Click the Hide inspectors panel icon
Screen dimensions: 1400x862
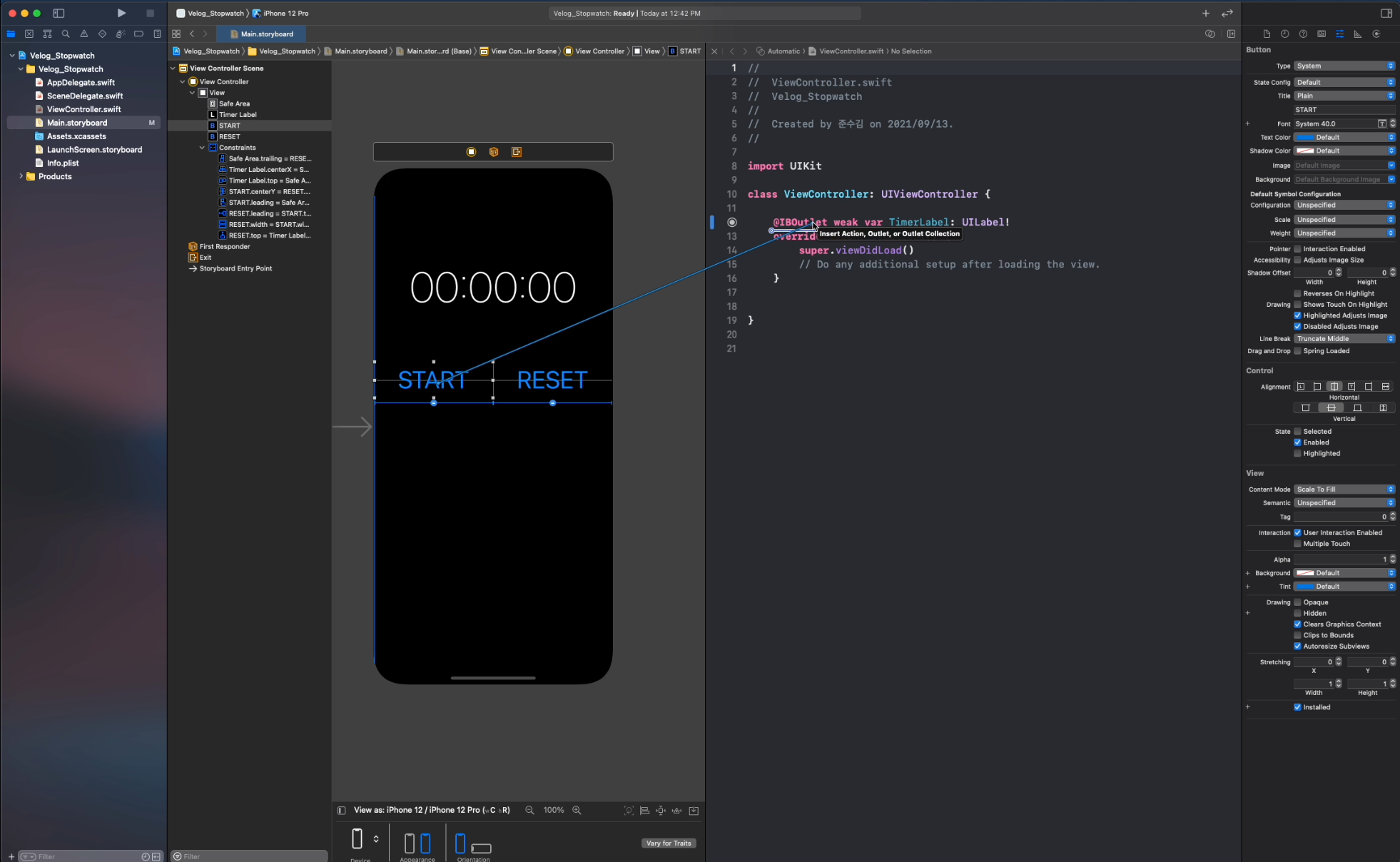coord(1386,13)
